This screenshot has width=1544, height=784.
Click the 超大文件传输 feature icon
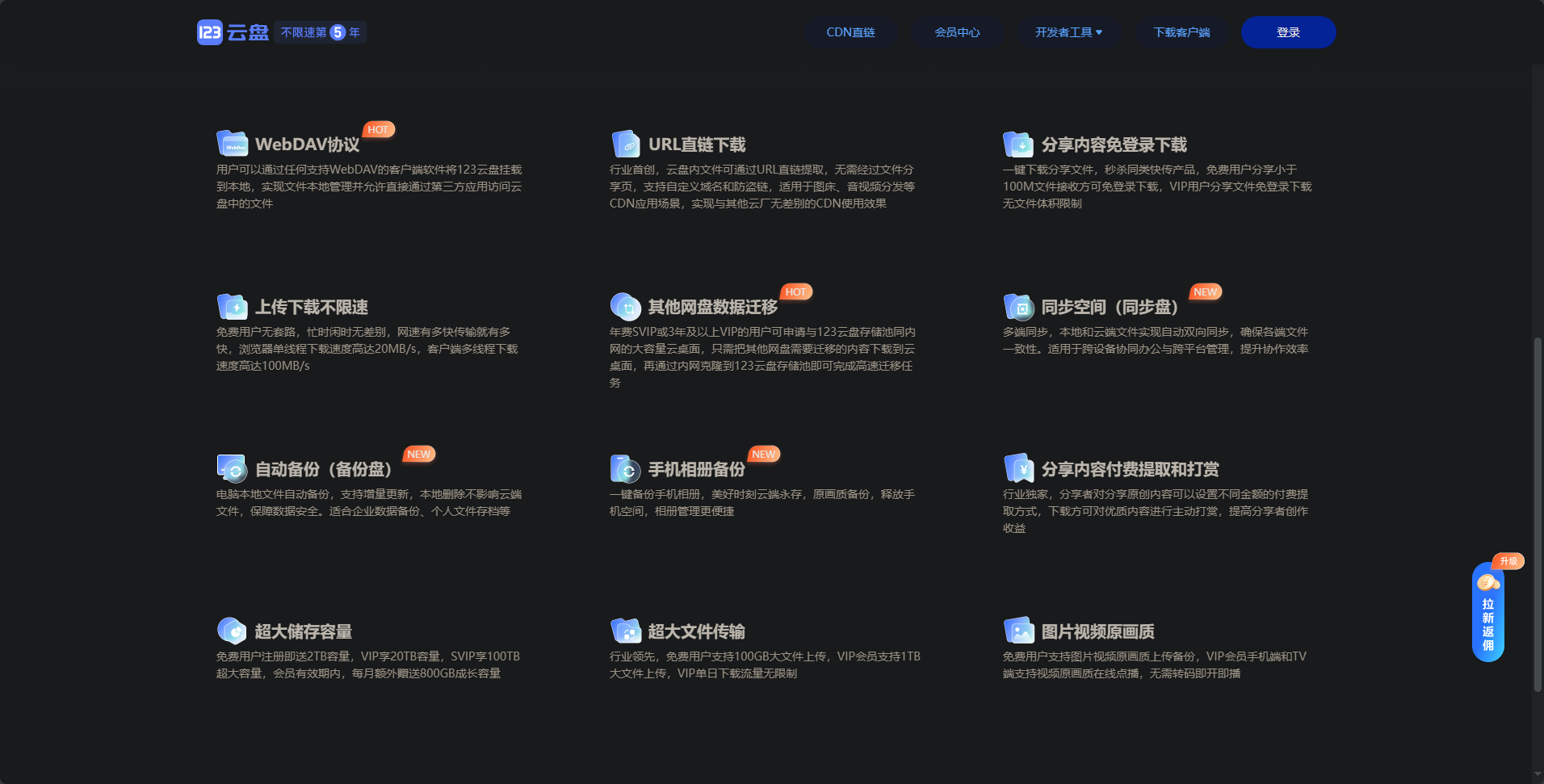(626, 631)
